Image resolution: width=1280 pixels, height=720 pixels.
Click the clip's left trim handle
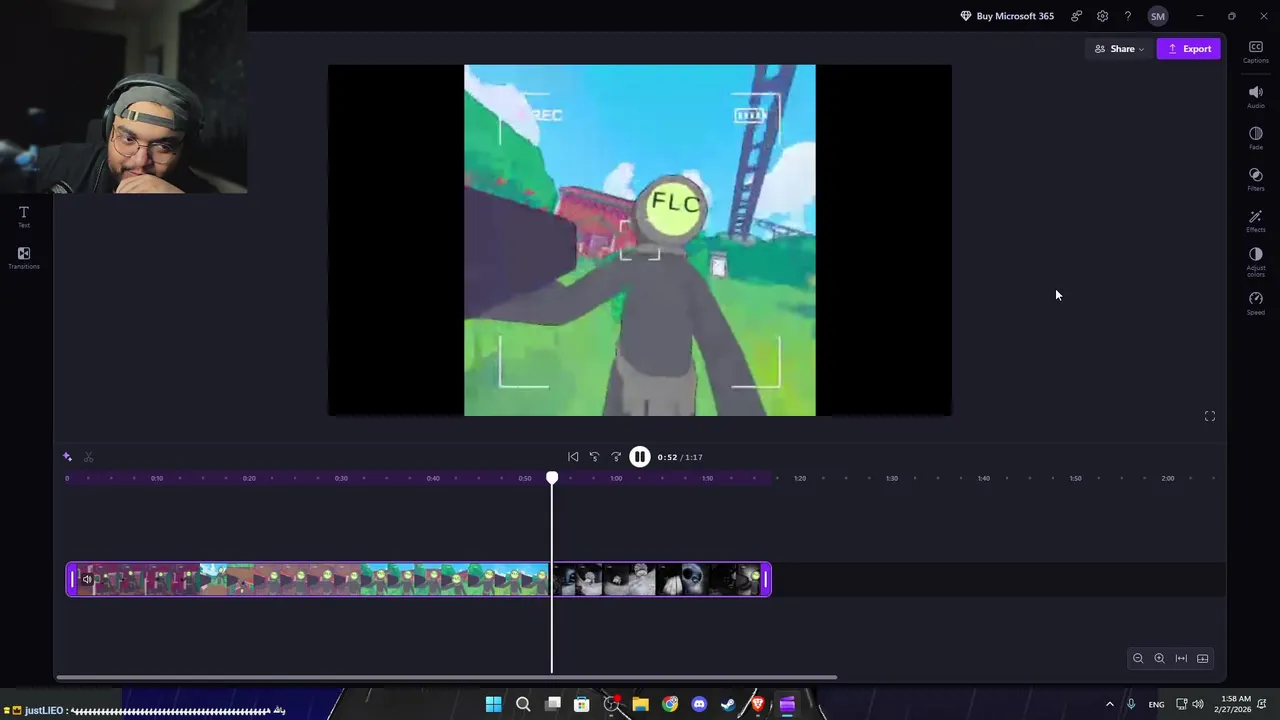pyautogui.click(x=71, y=579)
